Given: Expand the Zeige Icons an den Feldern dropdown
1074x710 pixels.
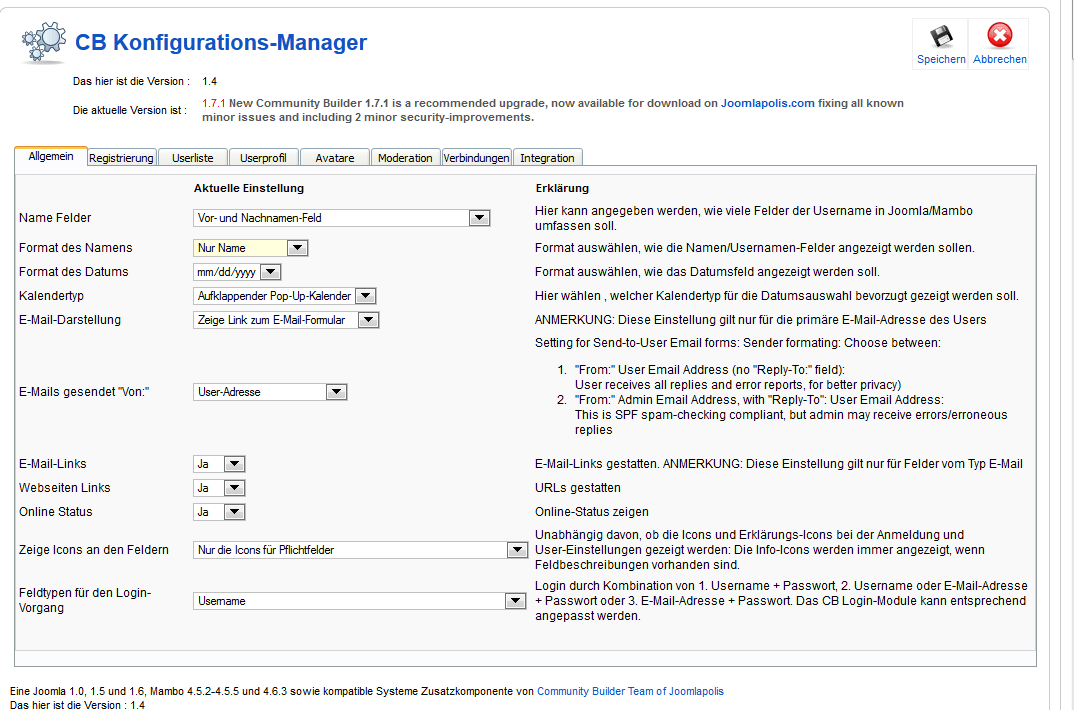Looking at the screenshot, I should click(x=360, y=550).
